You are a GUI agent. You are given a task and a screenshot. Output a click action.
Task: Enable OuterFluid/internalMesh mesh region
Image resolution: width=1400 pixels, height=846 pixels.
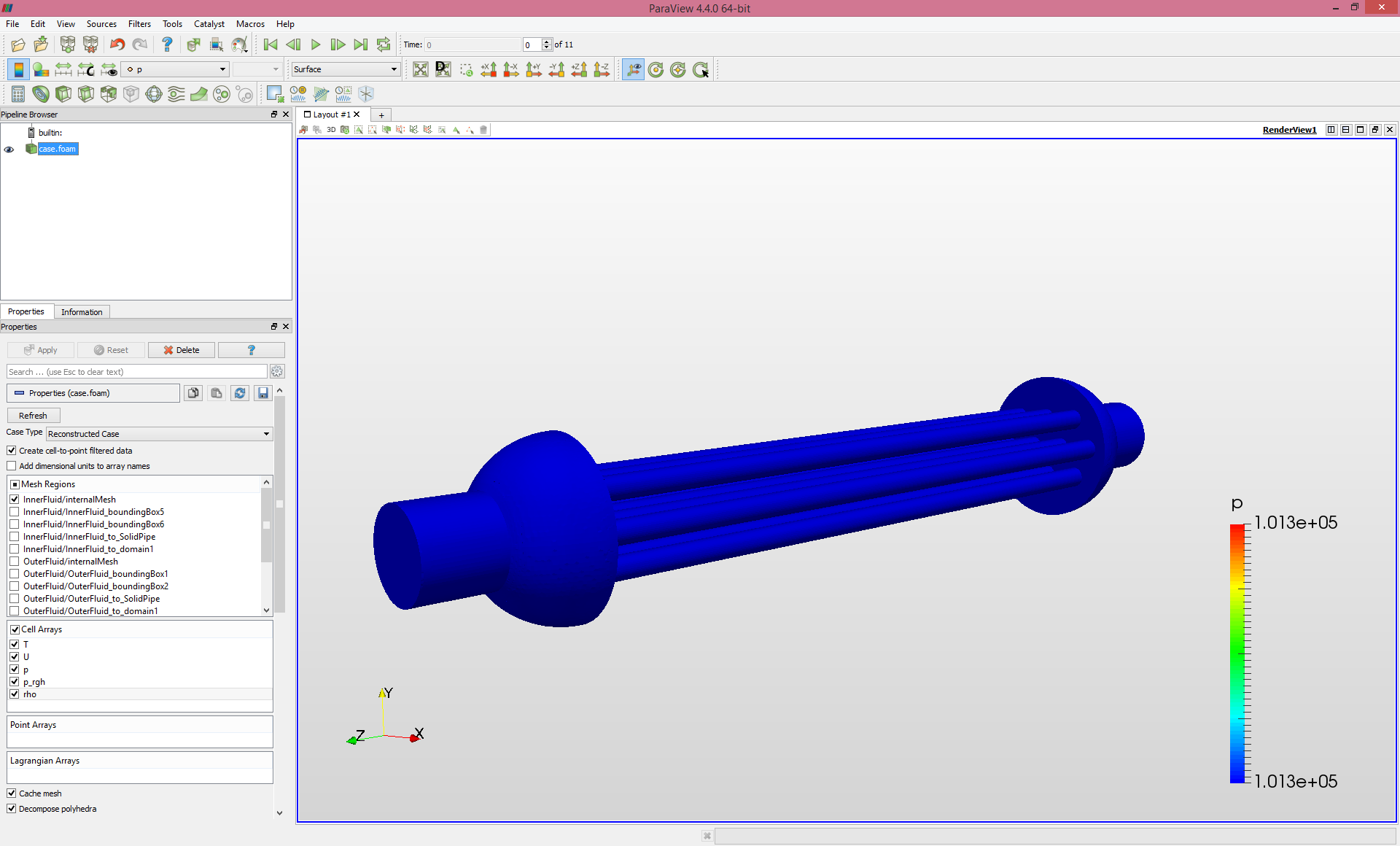coord(15,562)
